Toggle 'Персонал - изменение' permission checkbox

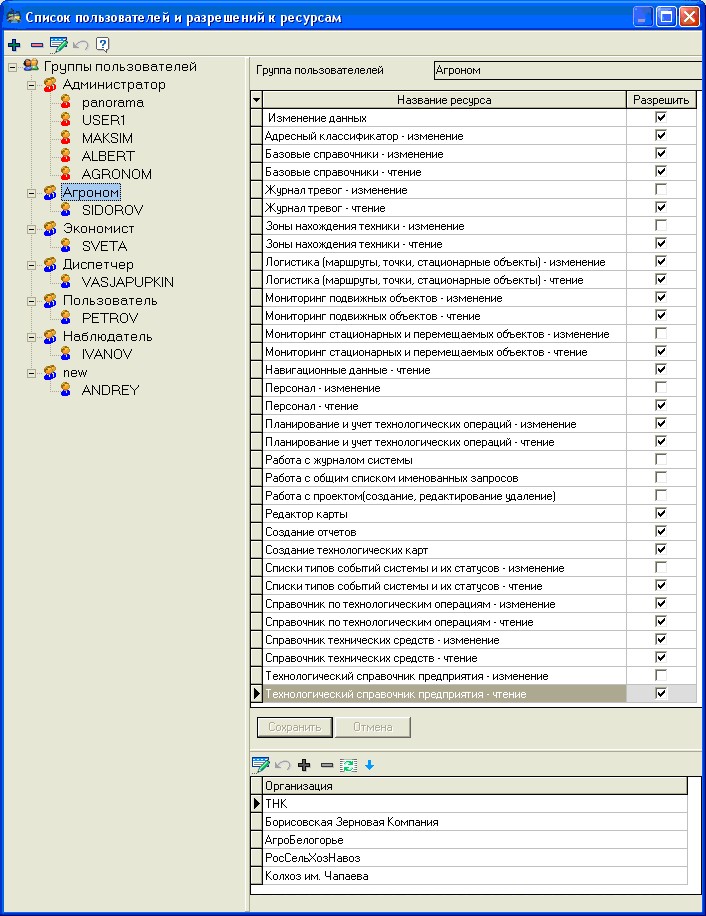(x=660, y=387)
